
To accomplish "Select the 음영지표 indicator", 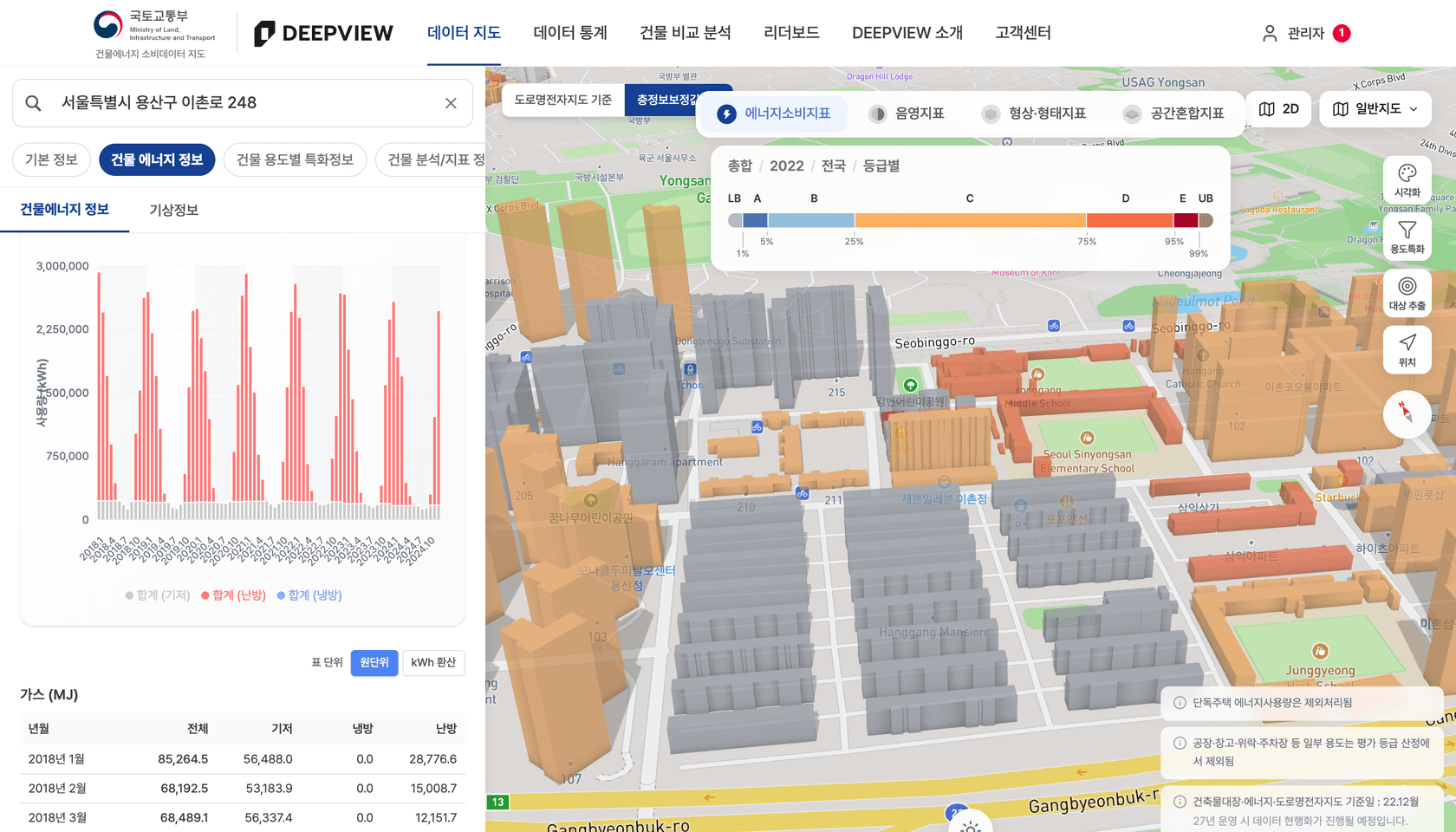I will [x=907, y=114].
